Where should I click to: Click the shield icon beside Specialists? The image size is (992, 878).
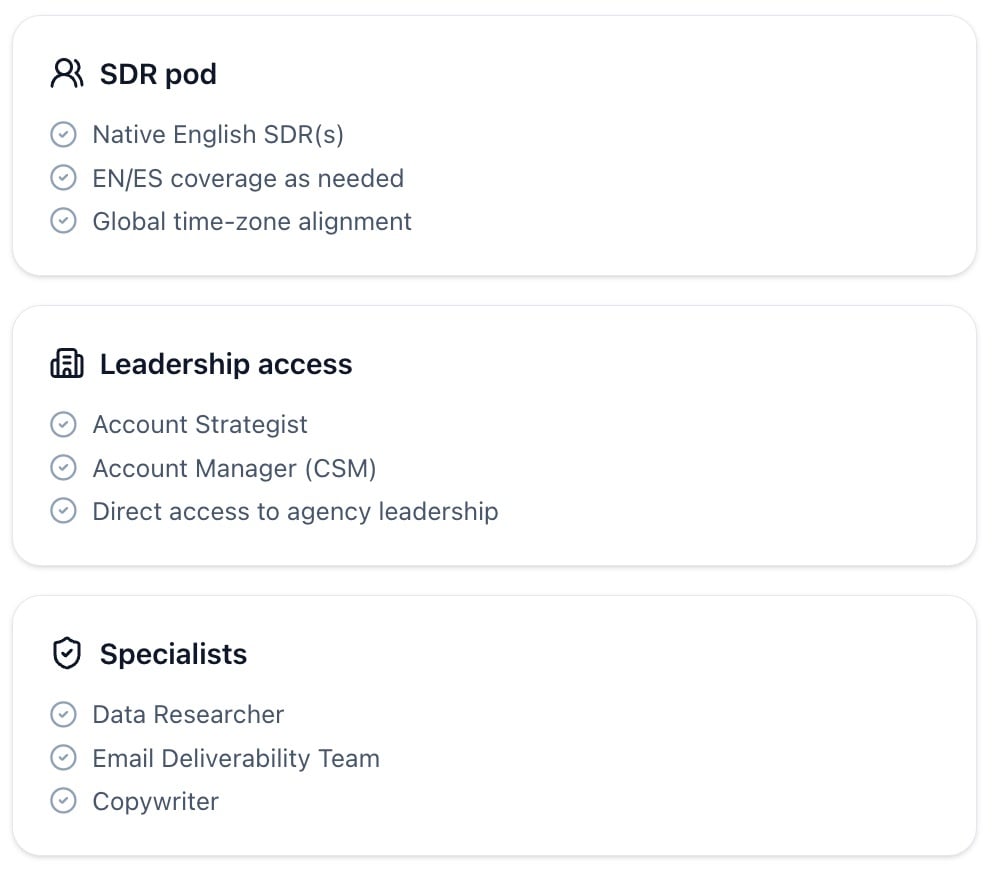[x=67, y=654]
